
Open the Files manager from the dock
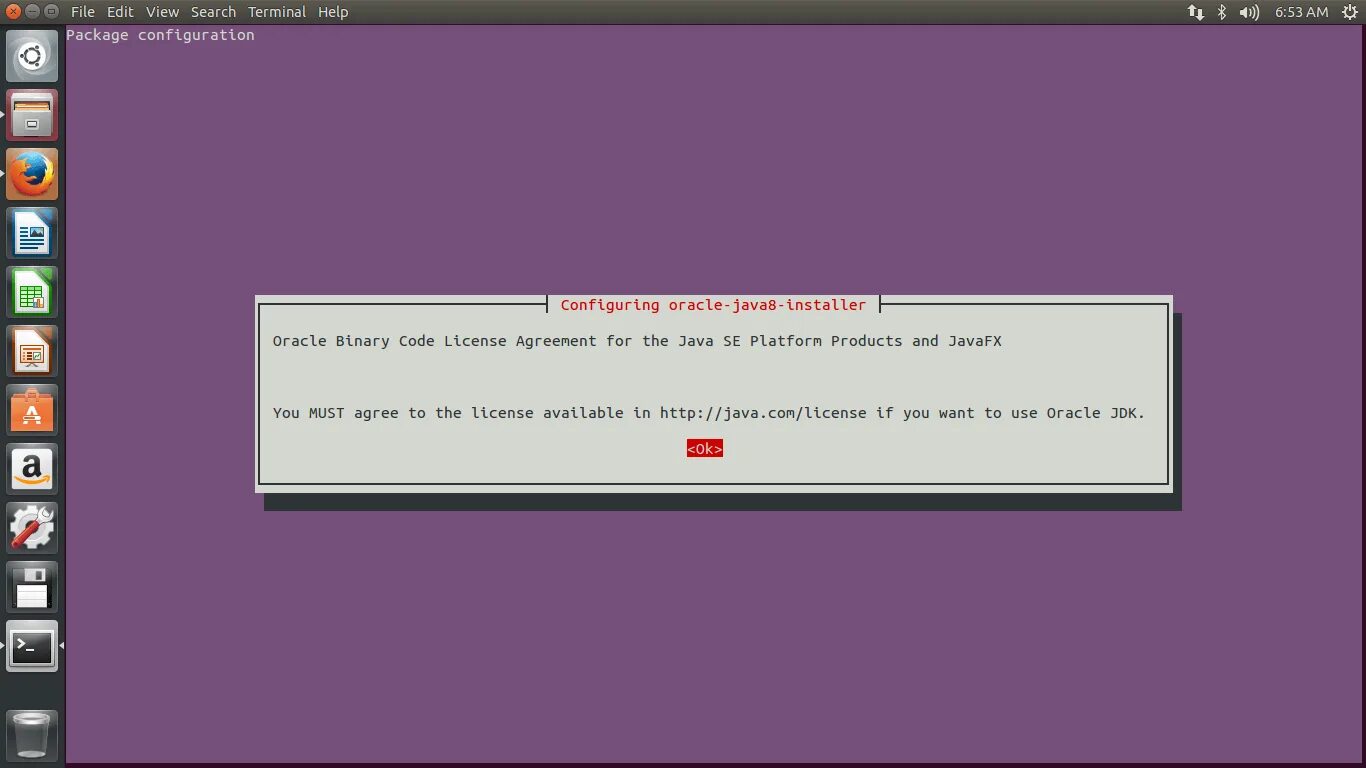(x=32, y=115)
